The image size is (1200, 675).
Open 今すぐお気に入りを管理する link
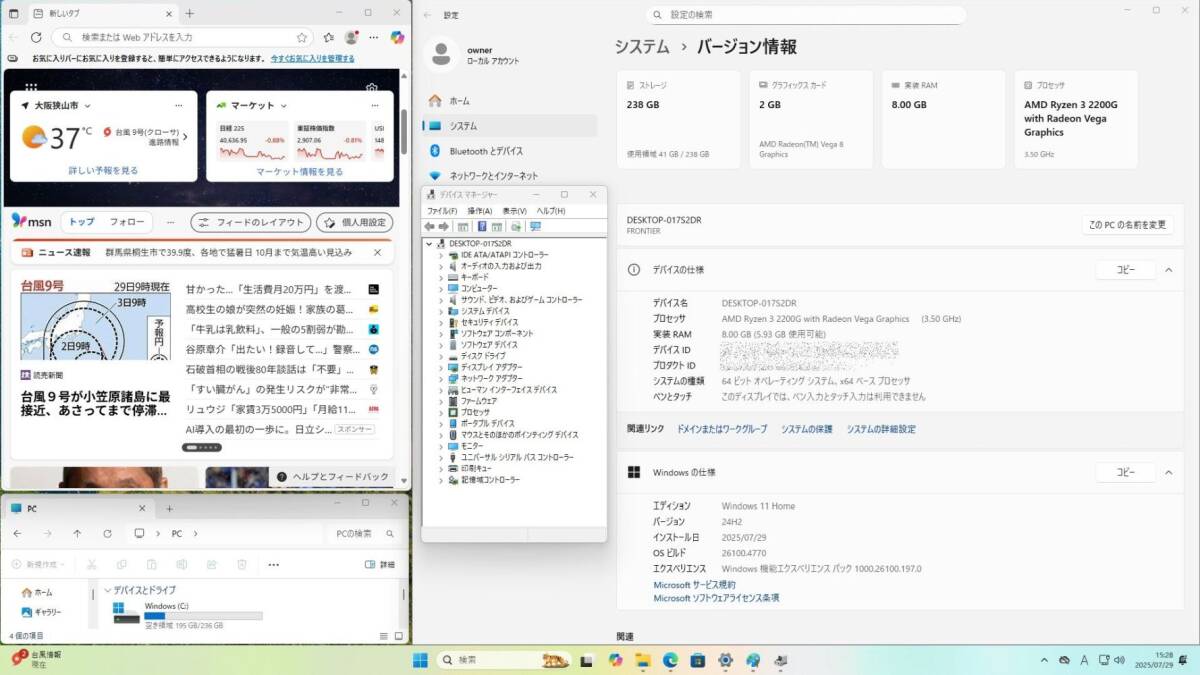tap(311, 59)
